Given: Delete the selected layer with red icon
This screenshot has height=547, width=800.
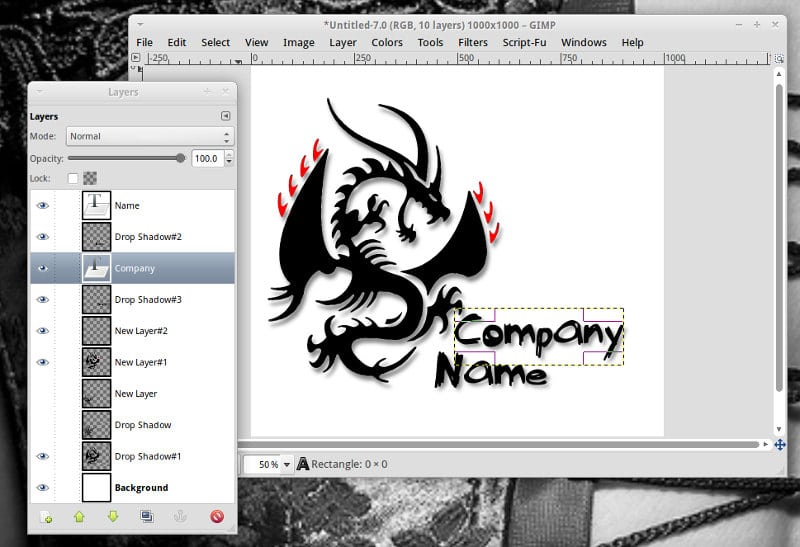Looking at the screenshot, I should point(217,517).
